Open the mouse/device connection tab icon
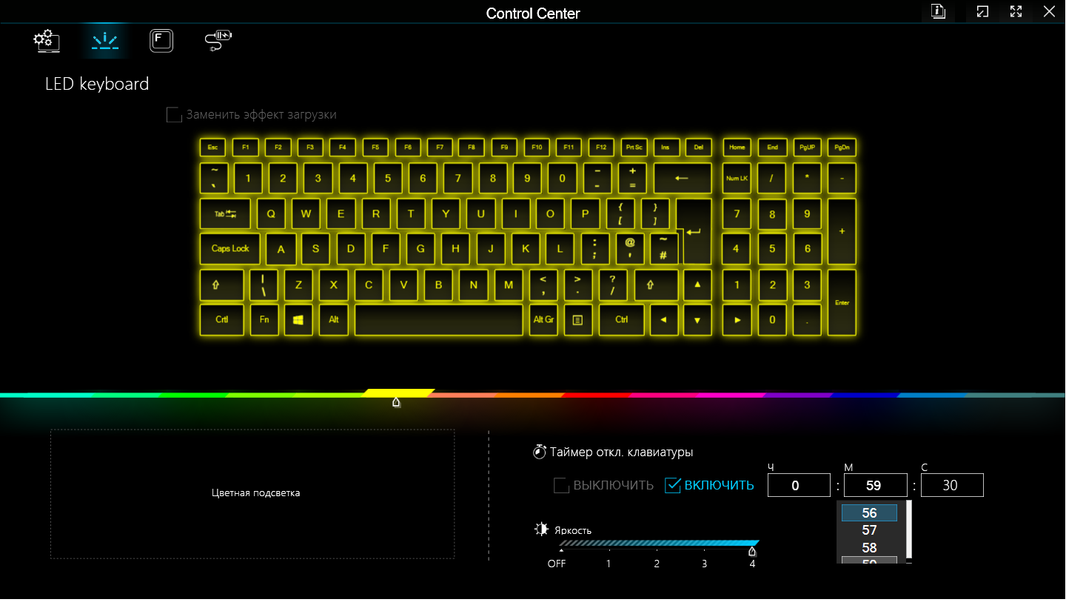The width and height of the screenshot is (1066, 600). (218, 41)
